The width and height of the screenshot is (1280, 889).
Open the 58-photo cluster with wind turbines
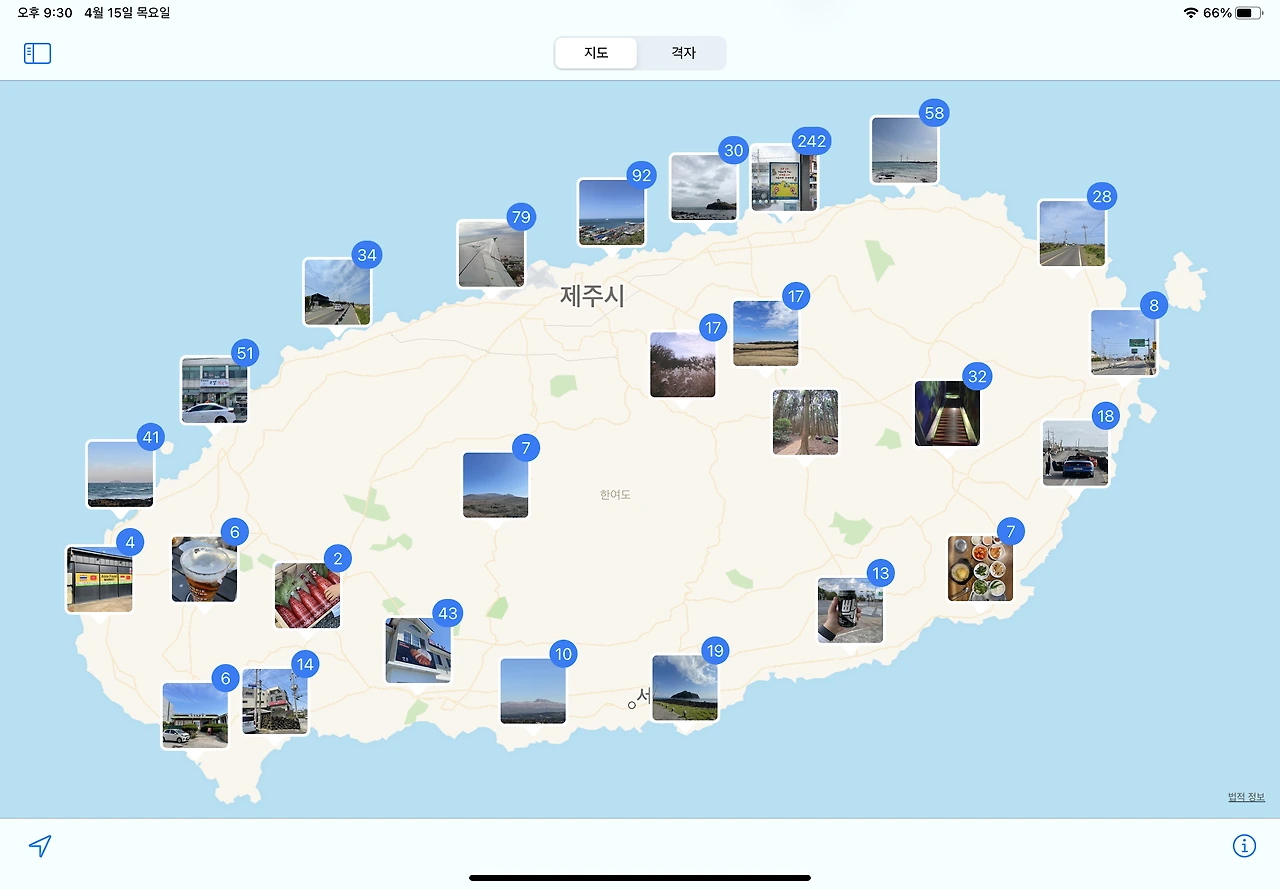[x=904, y=150]
